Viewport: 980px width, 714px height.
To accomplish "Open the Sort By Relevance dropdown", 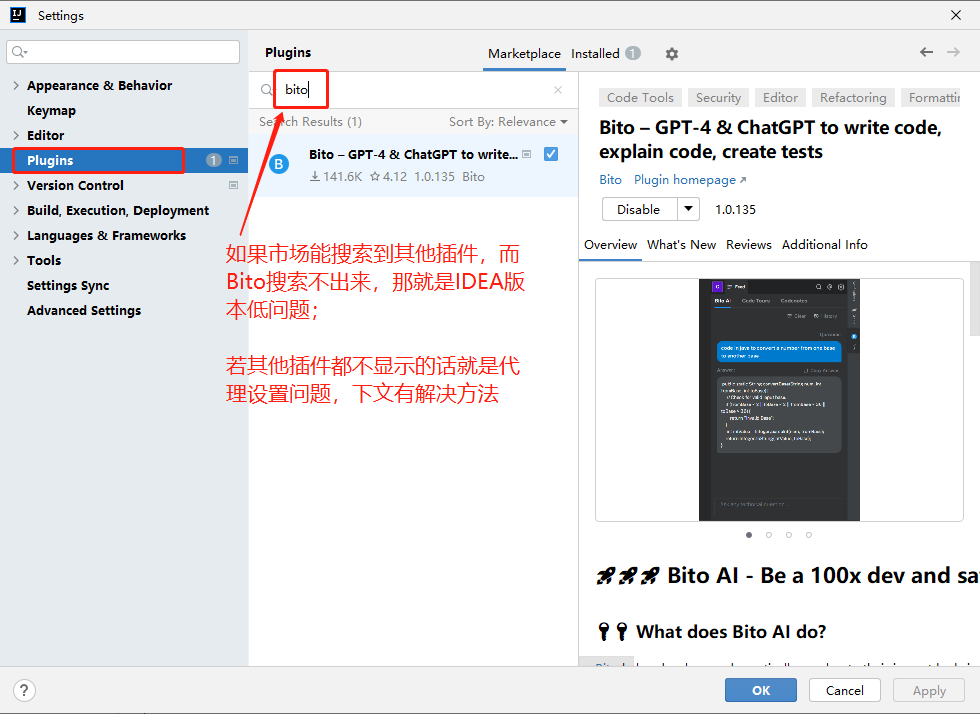I will click(x=508, y=122).
